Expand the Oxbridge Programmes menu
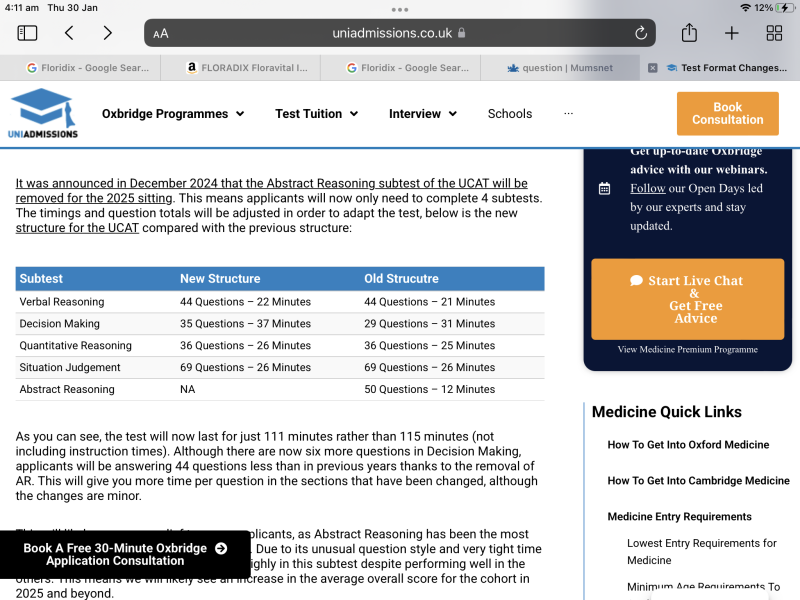The width and height of the screenshot is (800, 600). click(x=173, y=114)
